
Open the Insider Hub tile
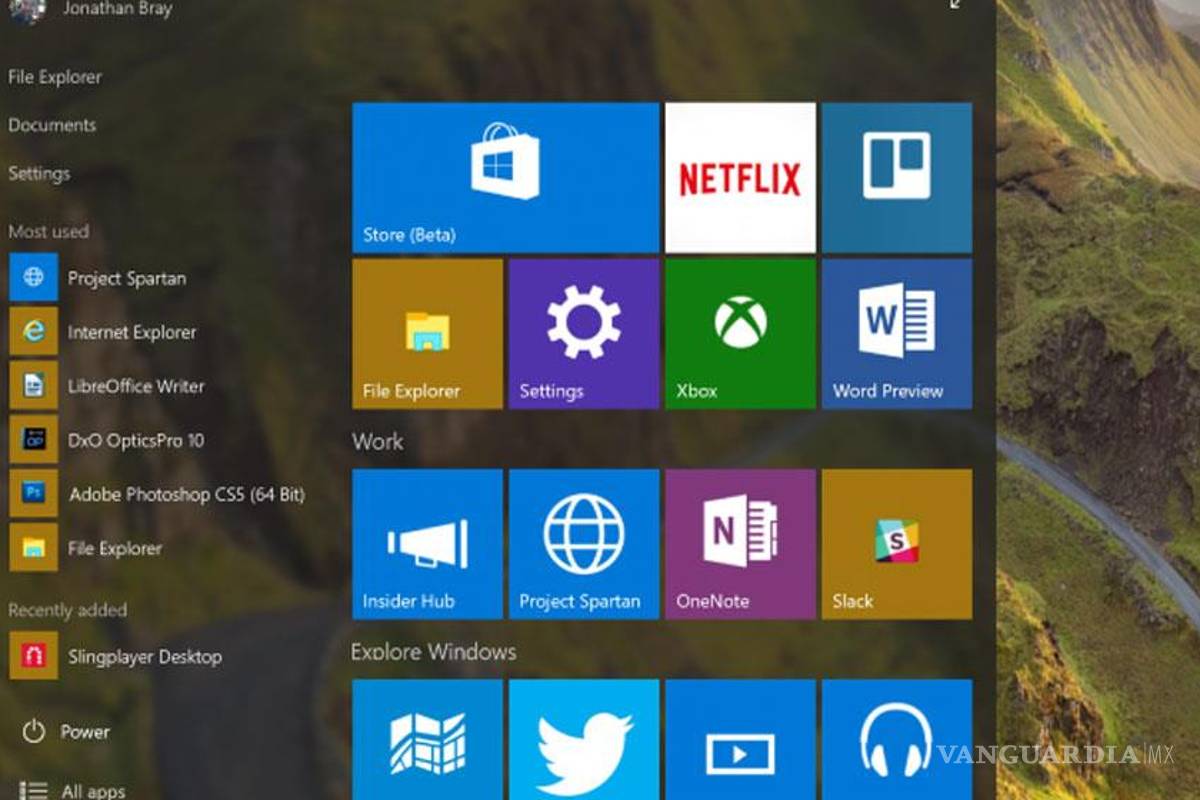pos(427,543)
